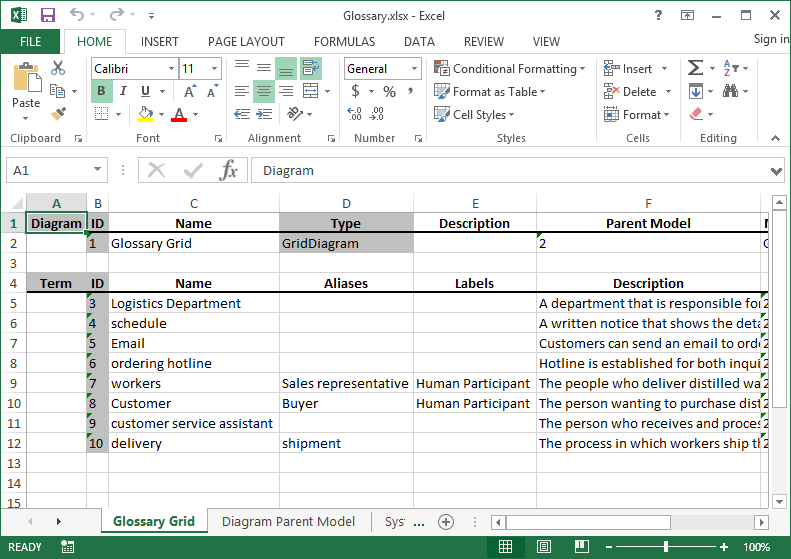This screenshot has height=559, width=791.
Task: Click the Comma Style icon
Action: pyautogui.click(x=411, y=91)
